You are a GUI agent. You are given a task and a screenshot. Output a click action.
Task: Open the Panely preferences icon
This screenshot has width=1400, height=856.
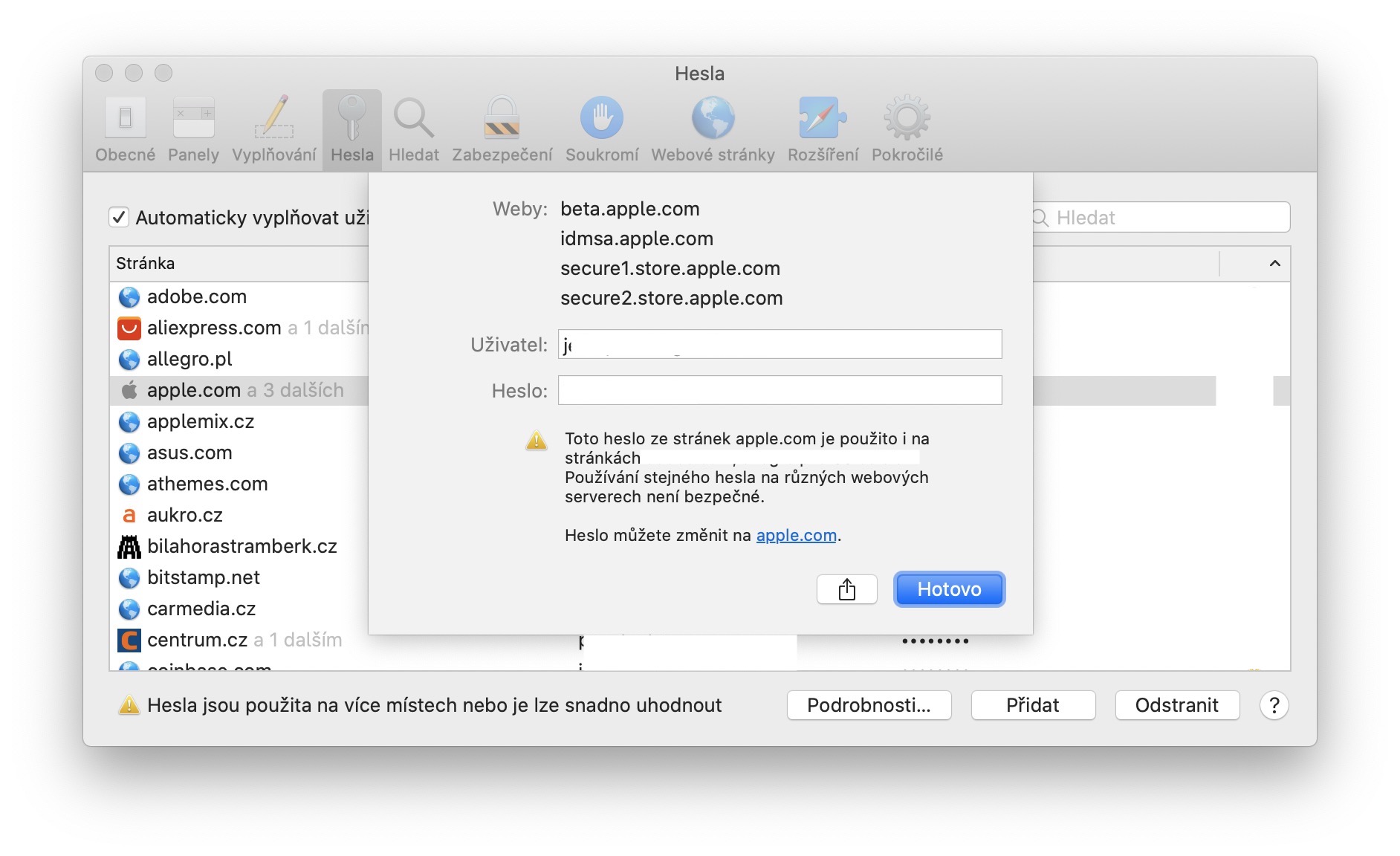pos(193,117)
